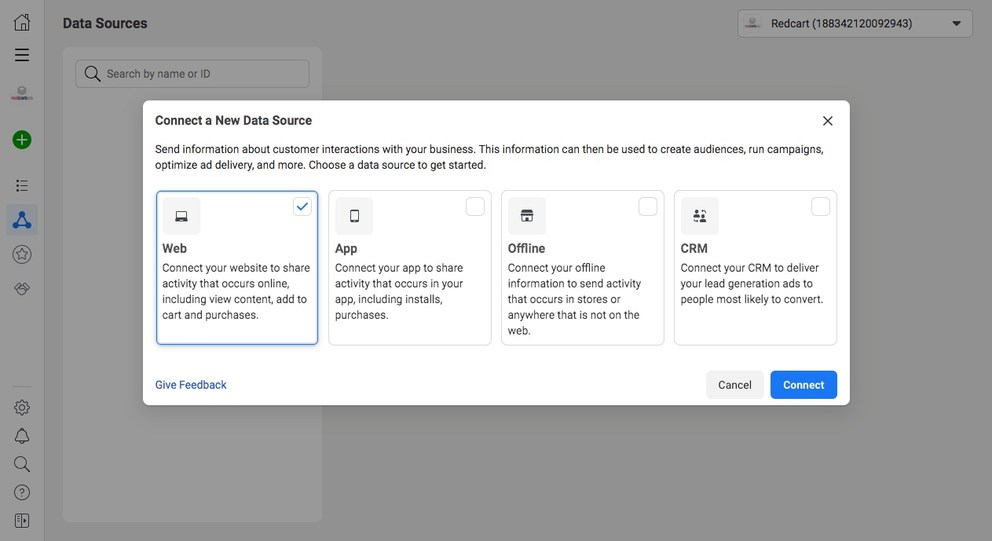The height and width of the screenshot is (541, 992).
Task: Check the CRM data source checkbox
Action: (x=820, y=207)
